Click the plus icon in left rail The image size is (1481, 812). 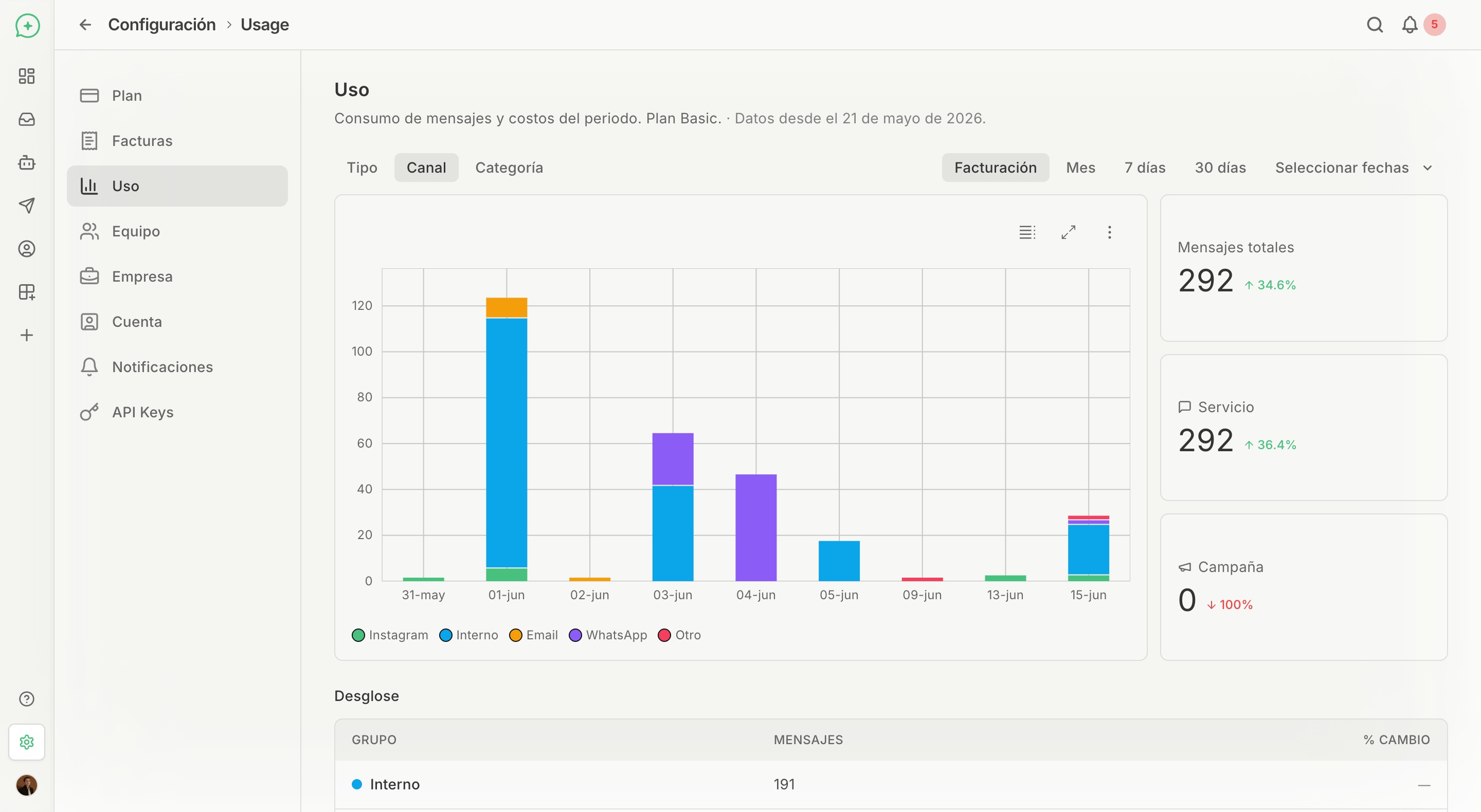click(26, 335)
